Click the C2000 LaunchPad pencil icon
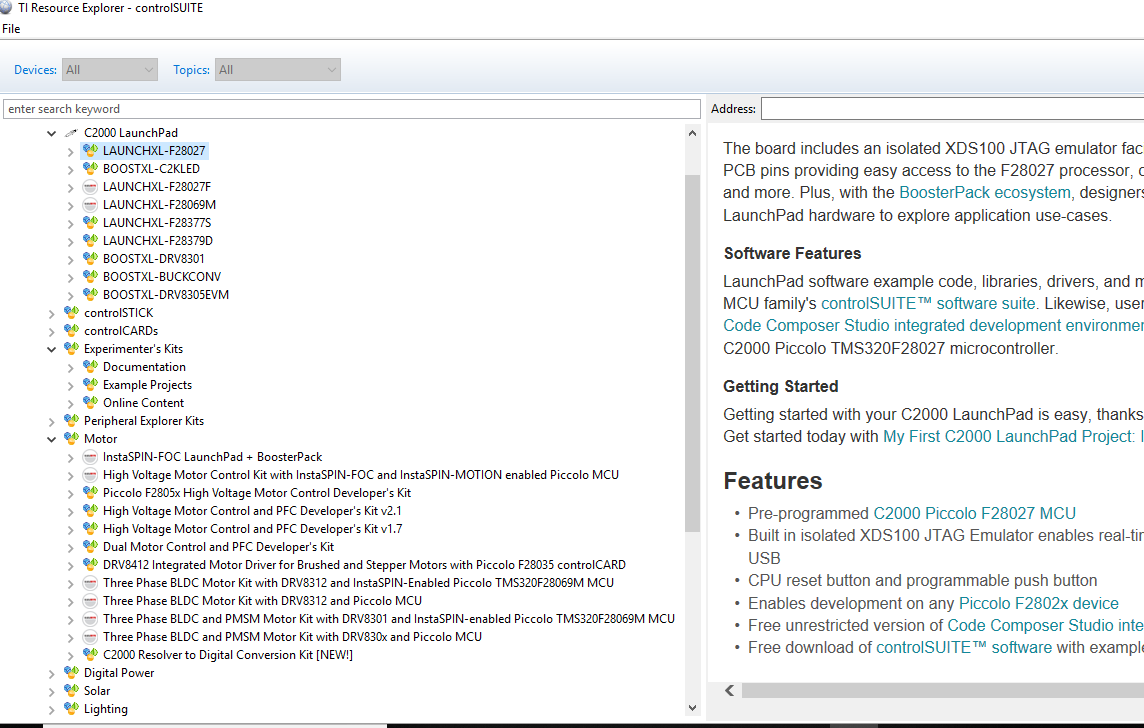The height and width of the screenshot is (728, 1144). tap(71, 133)
